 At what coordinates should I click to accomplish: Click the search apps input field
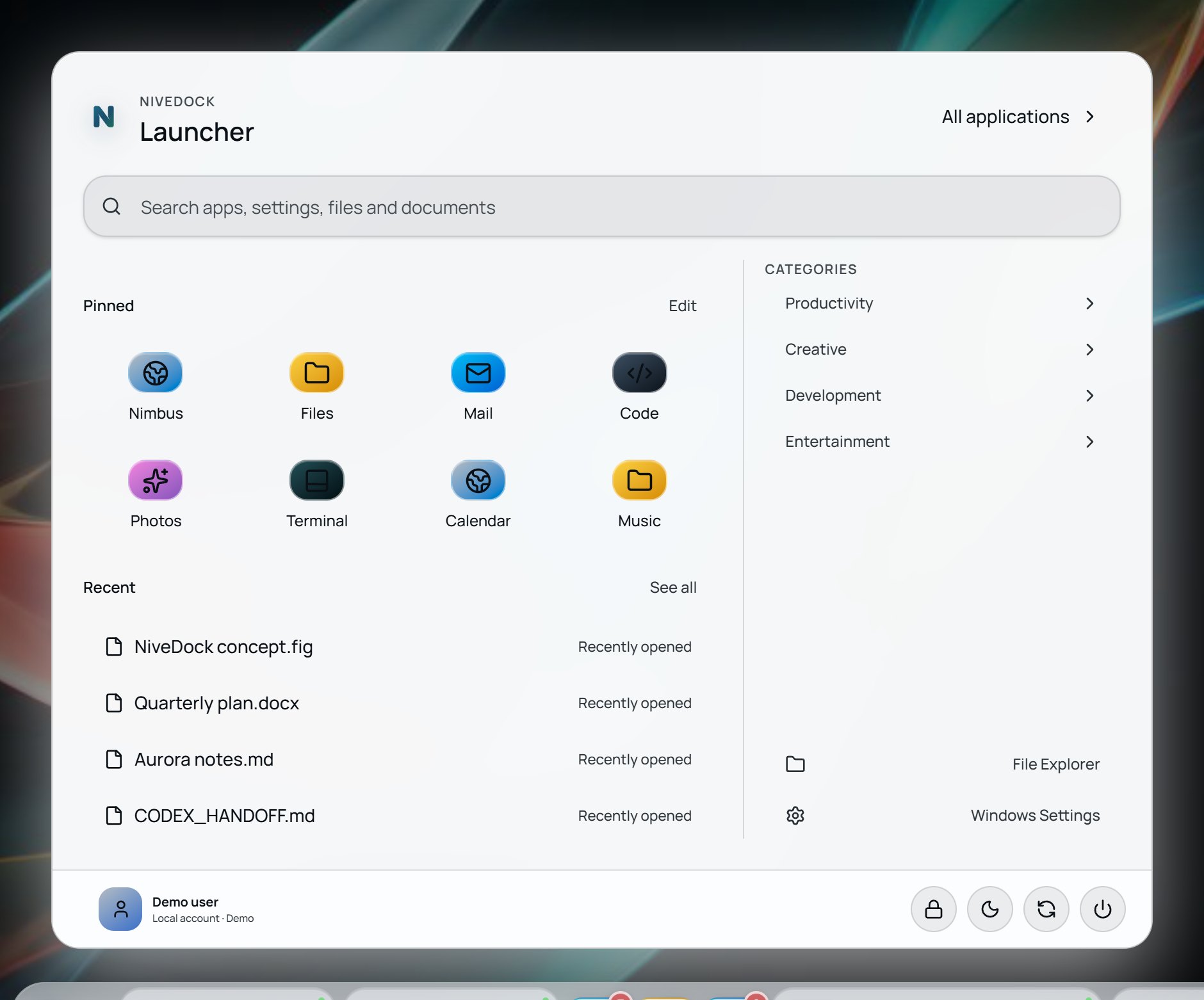pyautogui.click(x=602, y=206)
